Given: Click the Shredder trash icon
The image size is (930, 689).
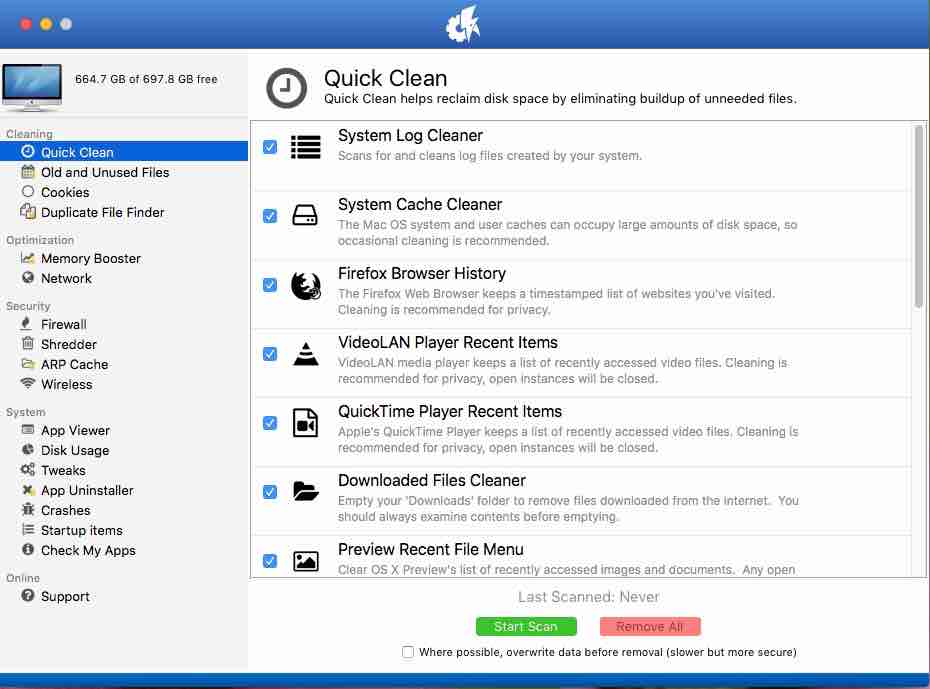Looking at the screenshot, I should 27,343.
